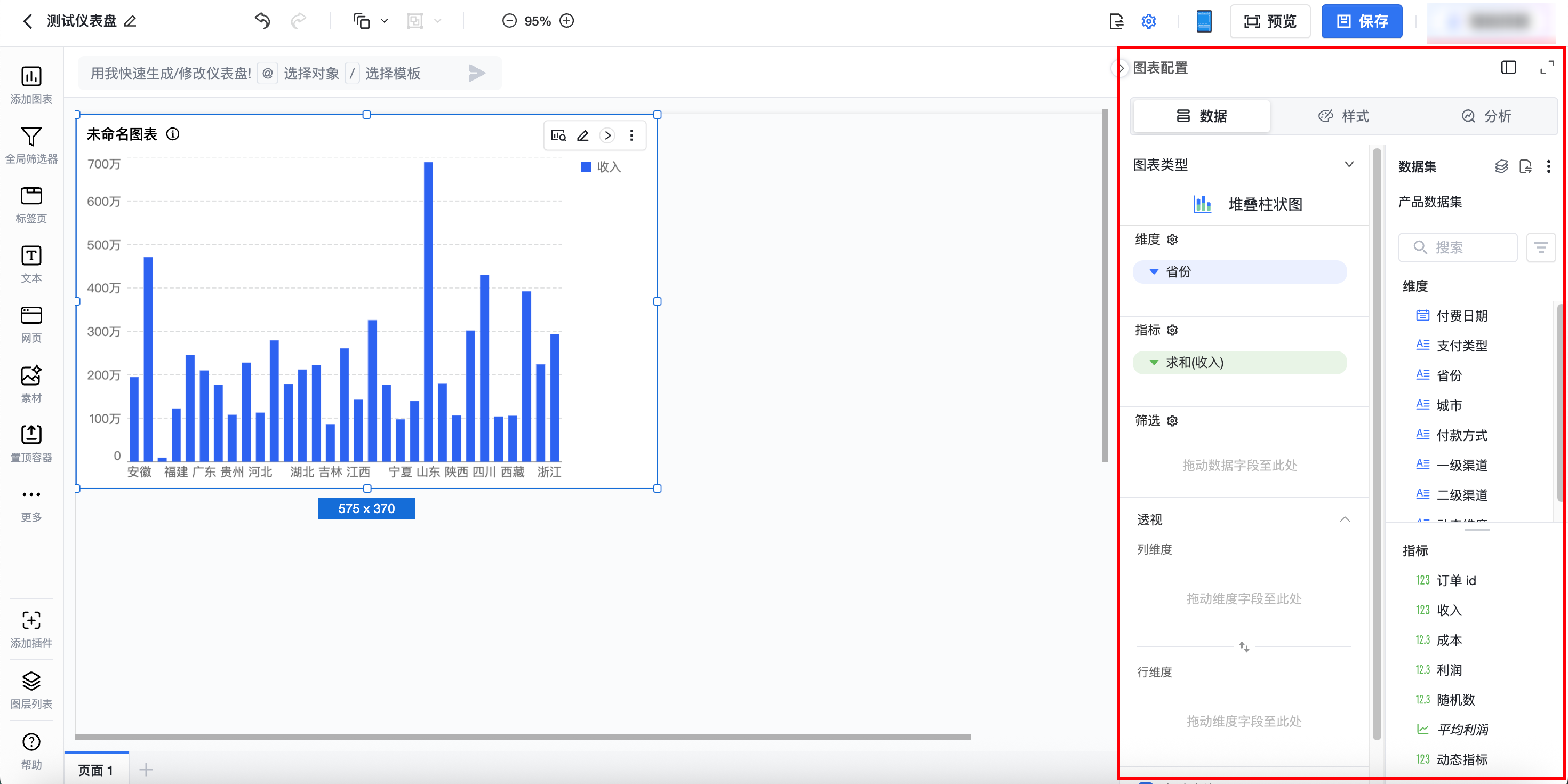
Task: Switch to the Analysis (分析) tab
Action: 1486,116
